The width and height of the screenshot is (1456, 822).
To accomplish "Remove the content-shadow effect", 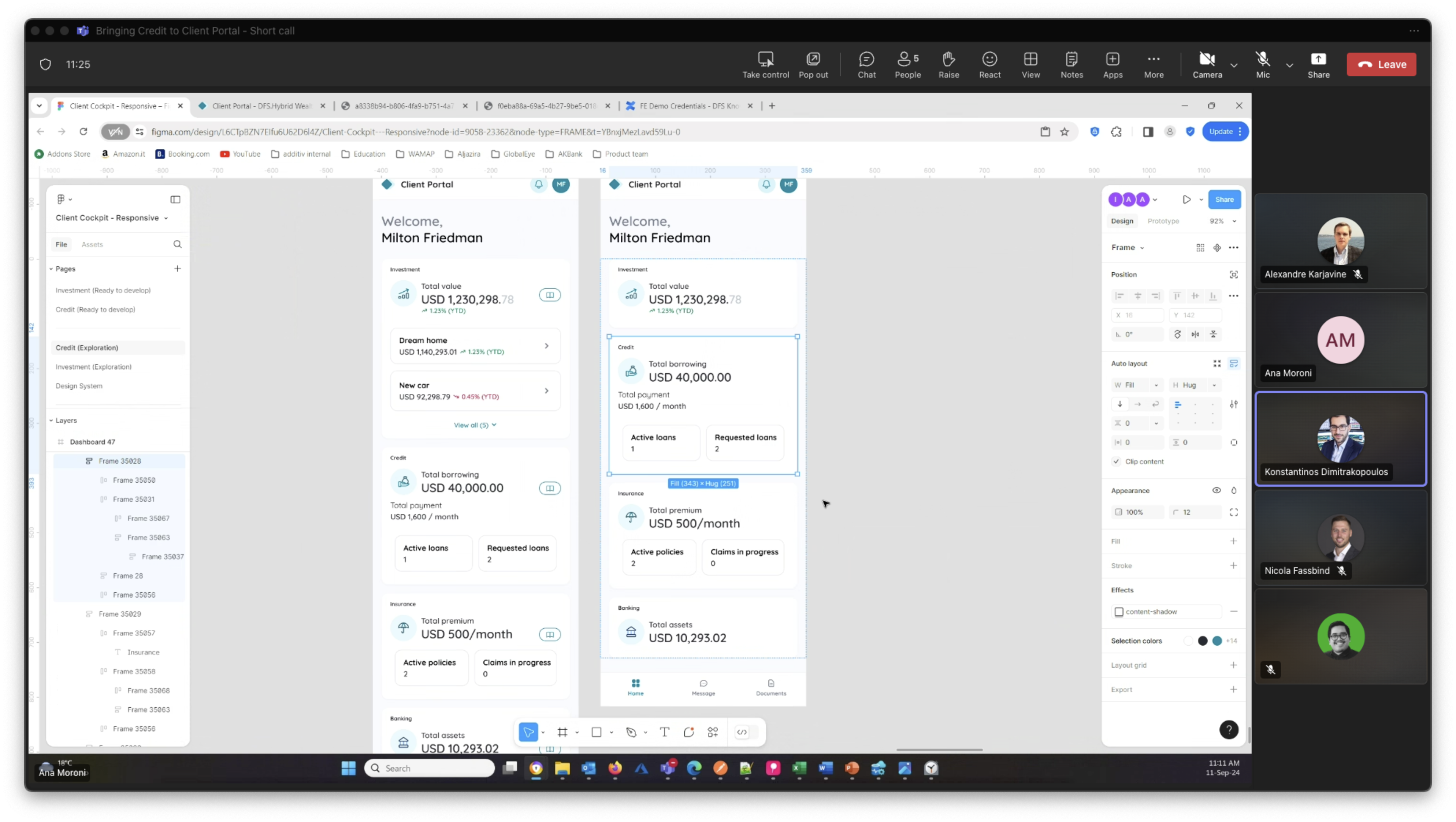I will coord(1233,611).
